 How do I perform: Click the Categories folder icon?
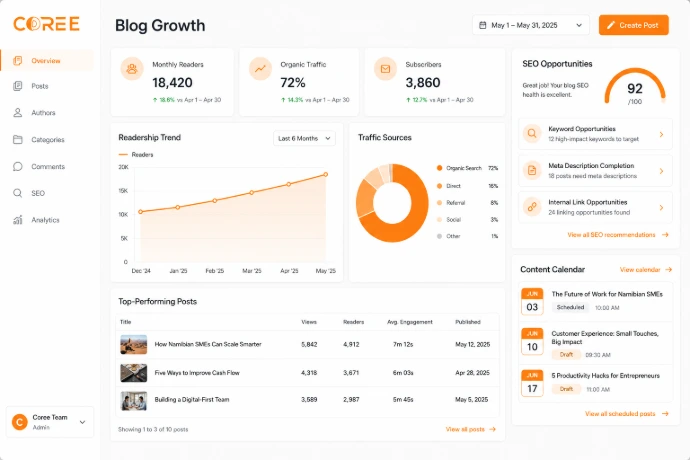pyautogui.click(x=18, y=140)
